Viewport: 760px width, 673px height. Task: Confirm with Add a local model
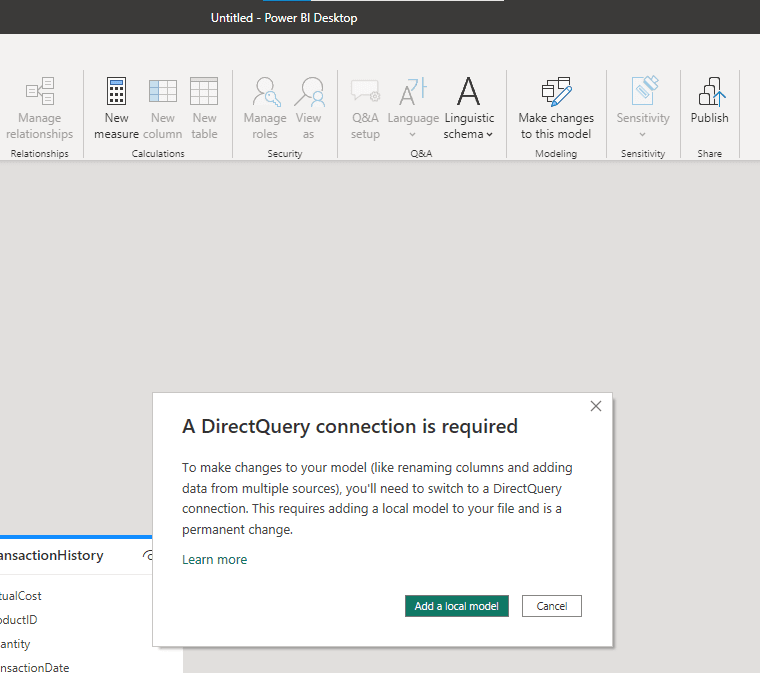point(457,606)
